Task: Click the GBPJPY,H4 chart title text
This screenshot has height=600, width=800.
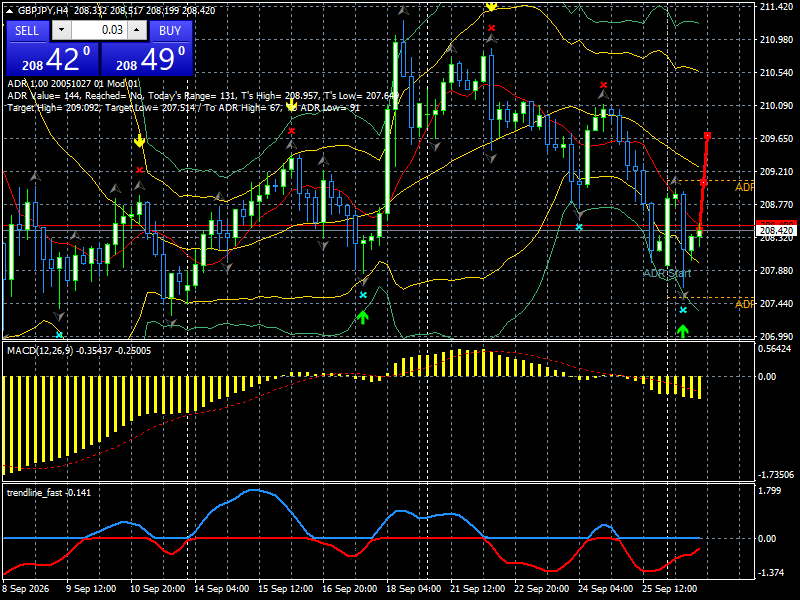Action: tap(42, 10)
